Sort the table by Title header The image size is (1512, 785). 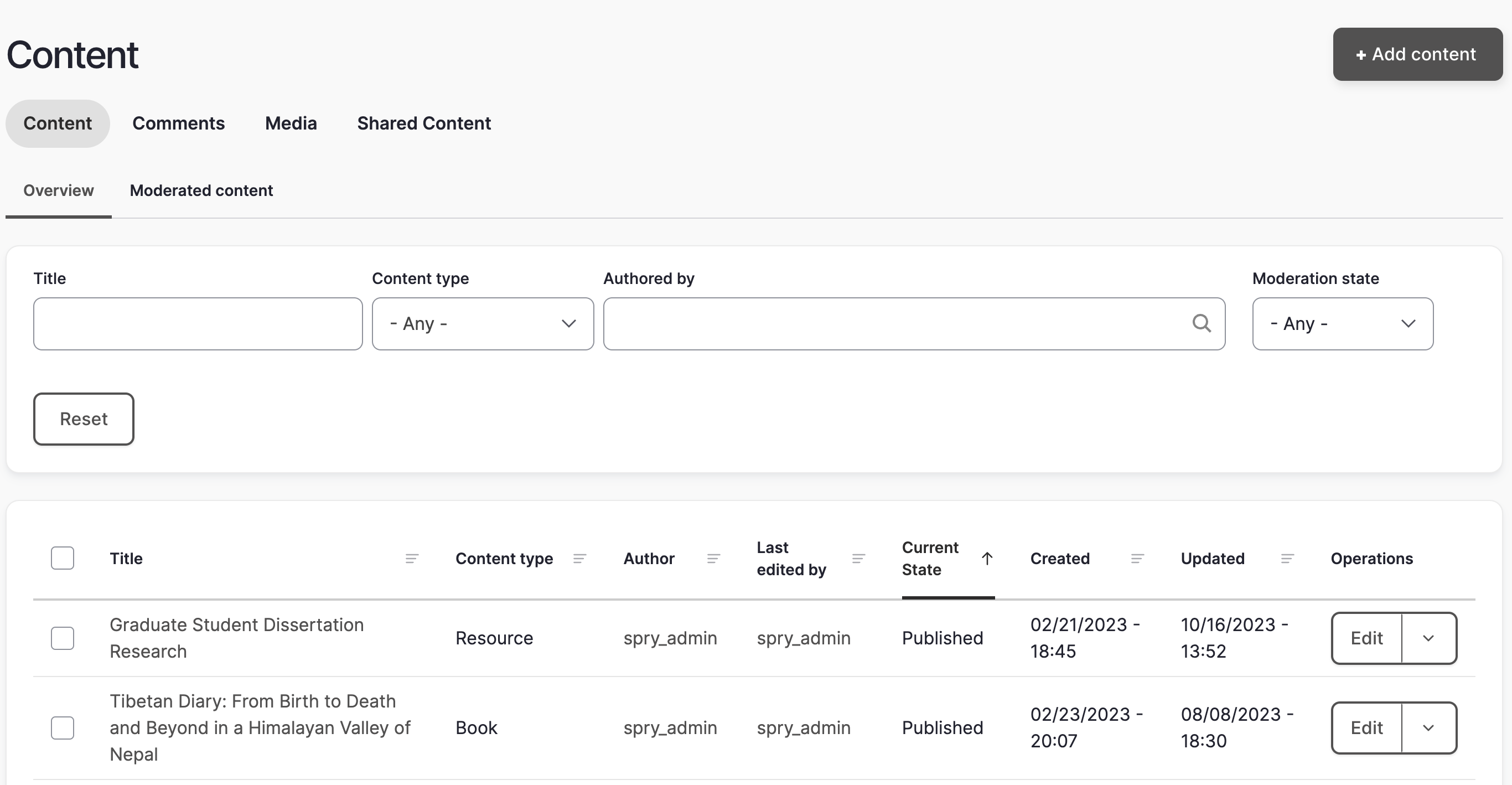pyautogui.click(x=126, y=559)
